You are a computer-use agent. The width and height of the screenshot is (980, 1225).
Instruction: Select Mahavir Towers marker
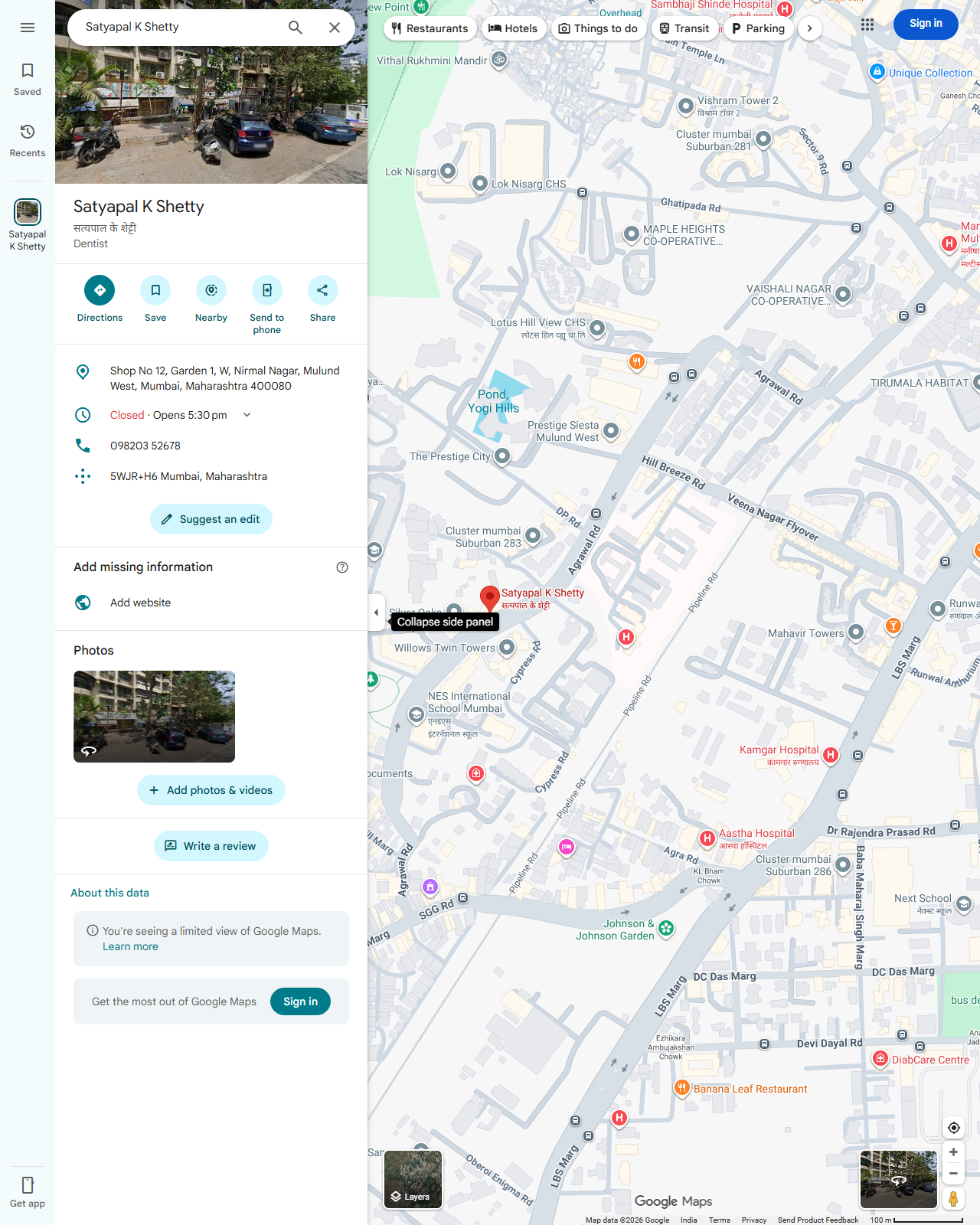click(856, 632)
